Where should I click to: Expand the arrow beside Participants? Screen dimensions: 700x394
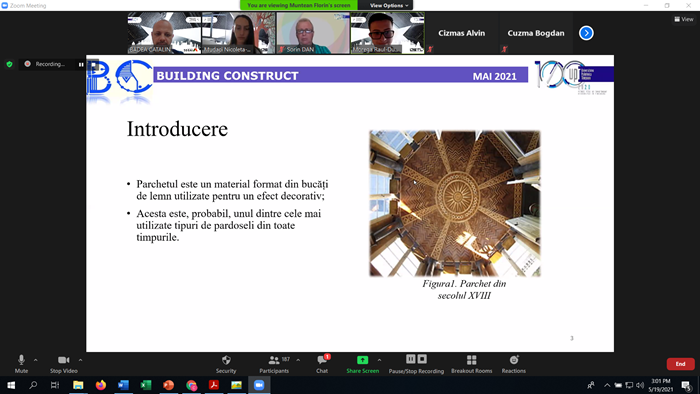tap(298, 360)
